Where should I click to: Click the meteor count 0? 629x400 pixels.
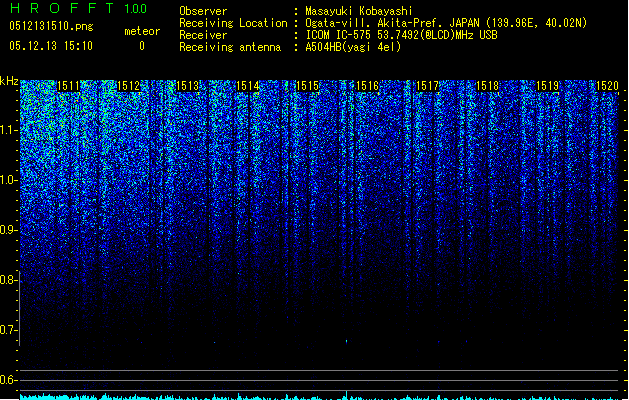point(142,46)
